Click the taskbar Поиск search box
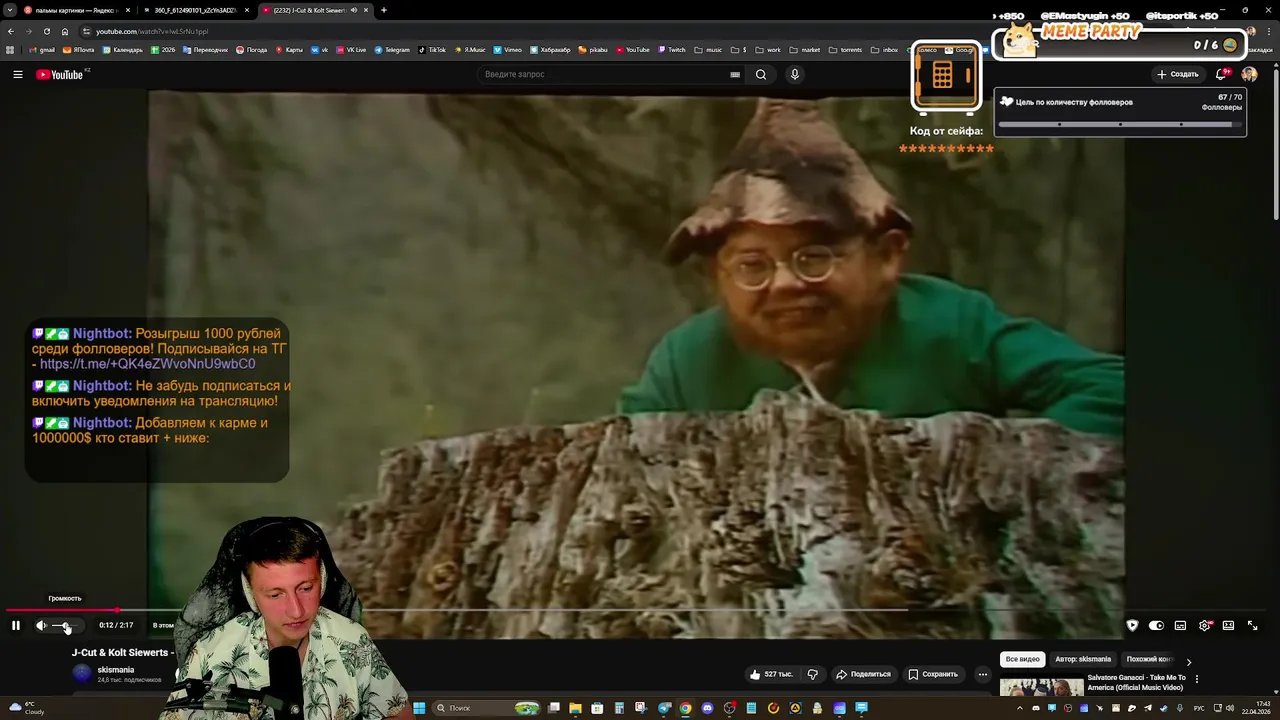This screenshot has width=1280, height=720. [x=485, y=708]
